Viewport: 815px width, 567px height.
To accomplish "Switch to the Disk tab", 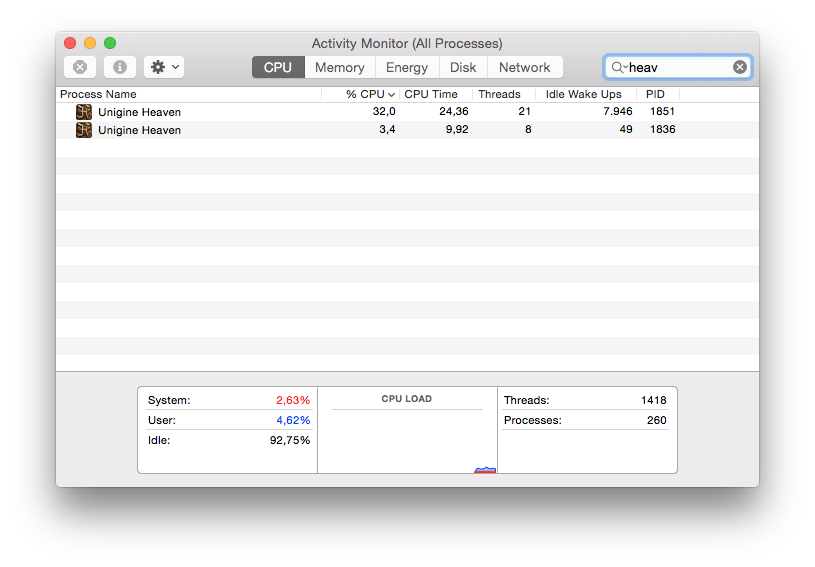I will pyautogui.click(x=463, y=67).
